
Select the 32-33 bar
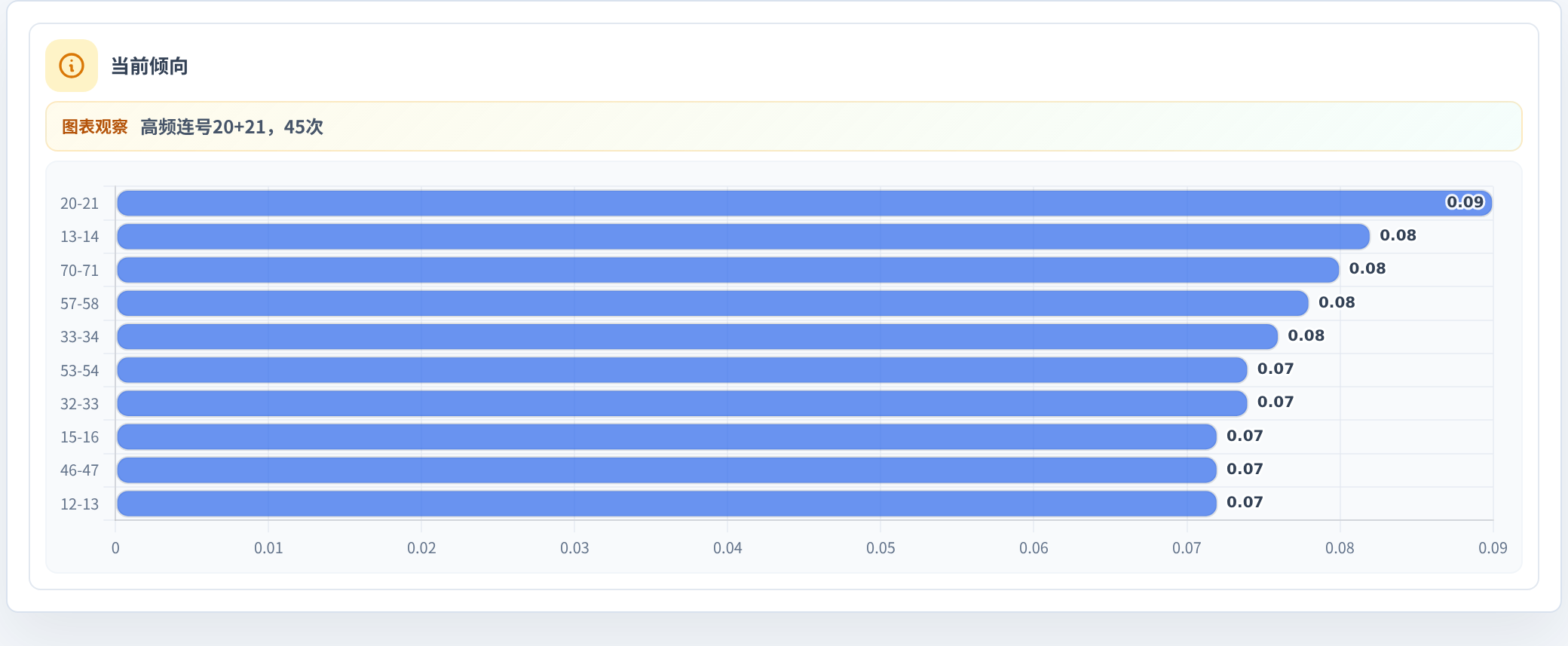pos(682,403)
